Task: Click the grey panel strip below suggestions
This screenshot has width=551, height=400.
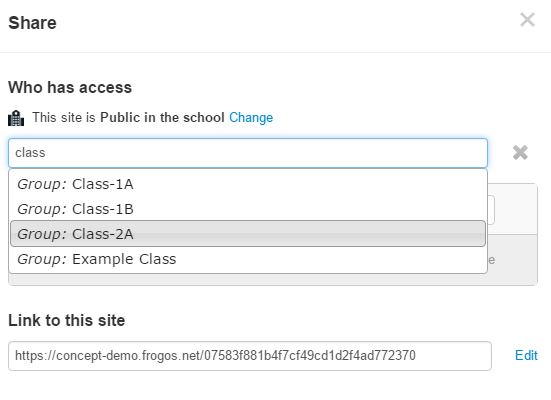Action: [x=273, y=279]
